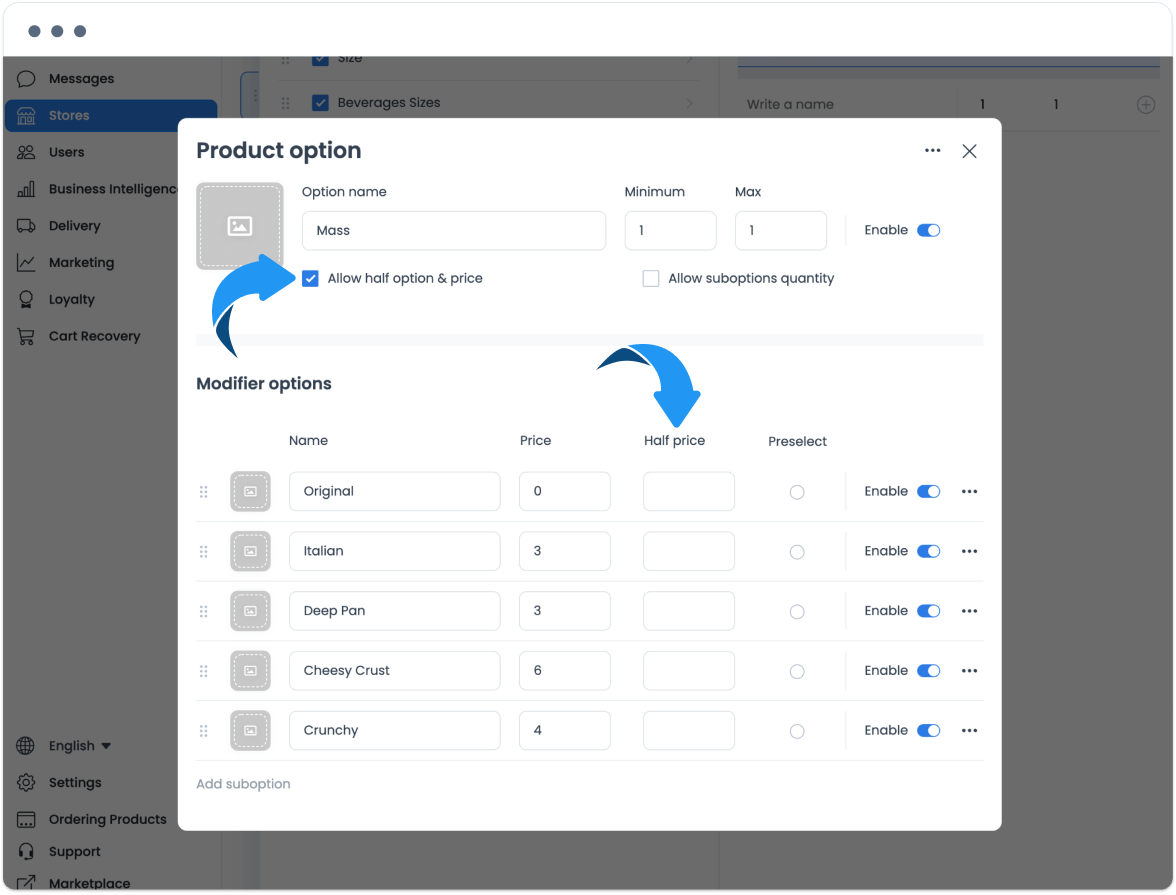Screen dimensions: 1176x895
Task: Select Preselect radio for Original
Action: tap(797, 492)
